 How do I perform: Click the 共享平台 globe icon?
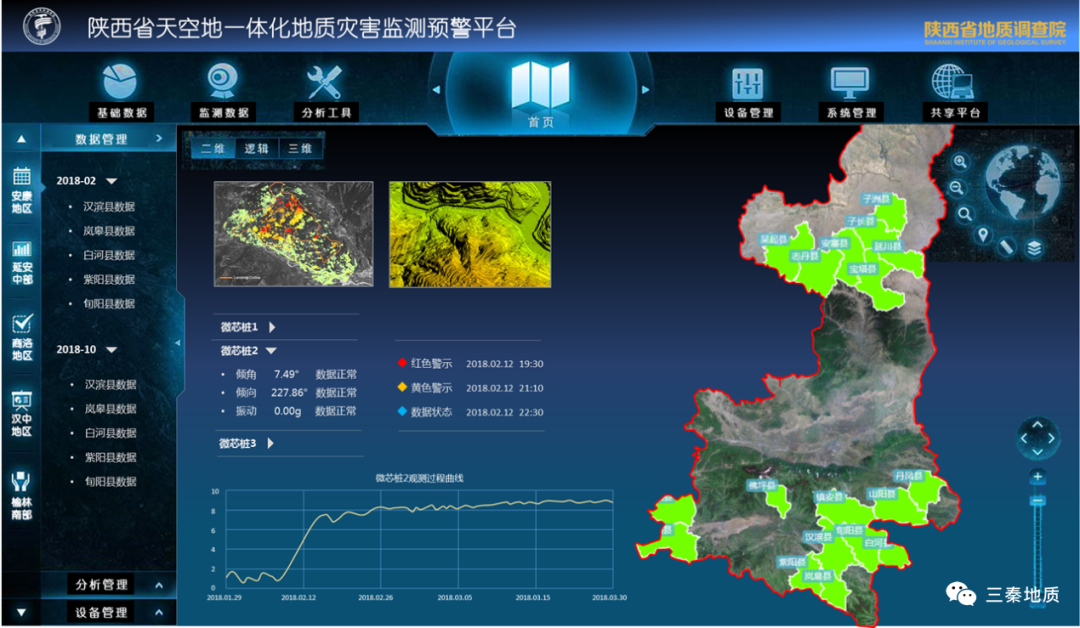[953, 82]
